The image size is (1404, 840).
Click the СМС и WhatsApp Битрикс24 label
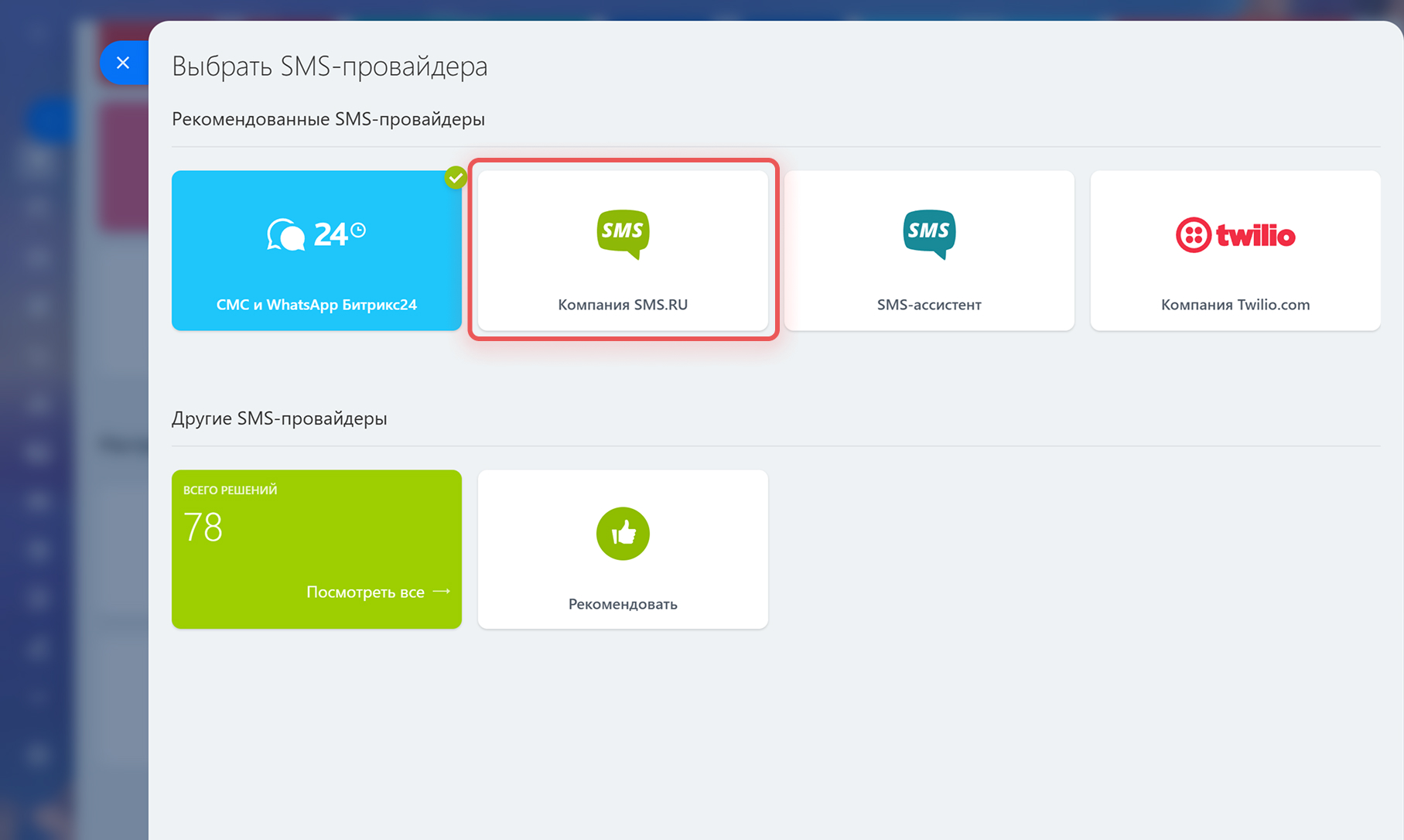point(316,305)
